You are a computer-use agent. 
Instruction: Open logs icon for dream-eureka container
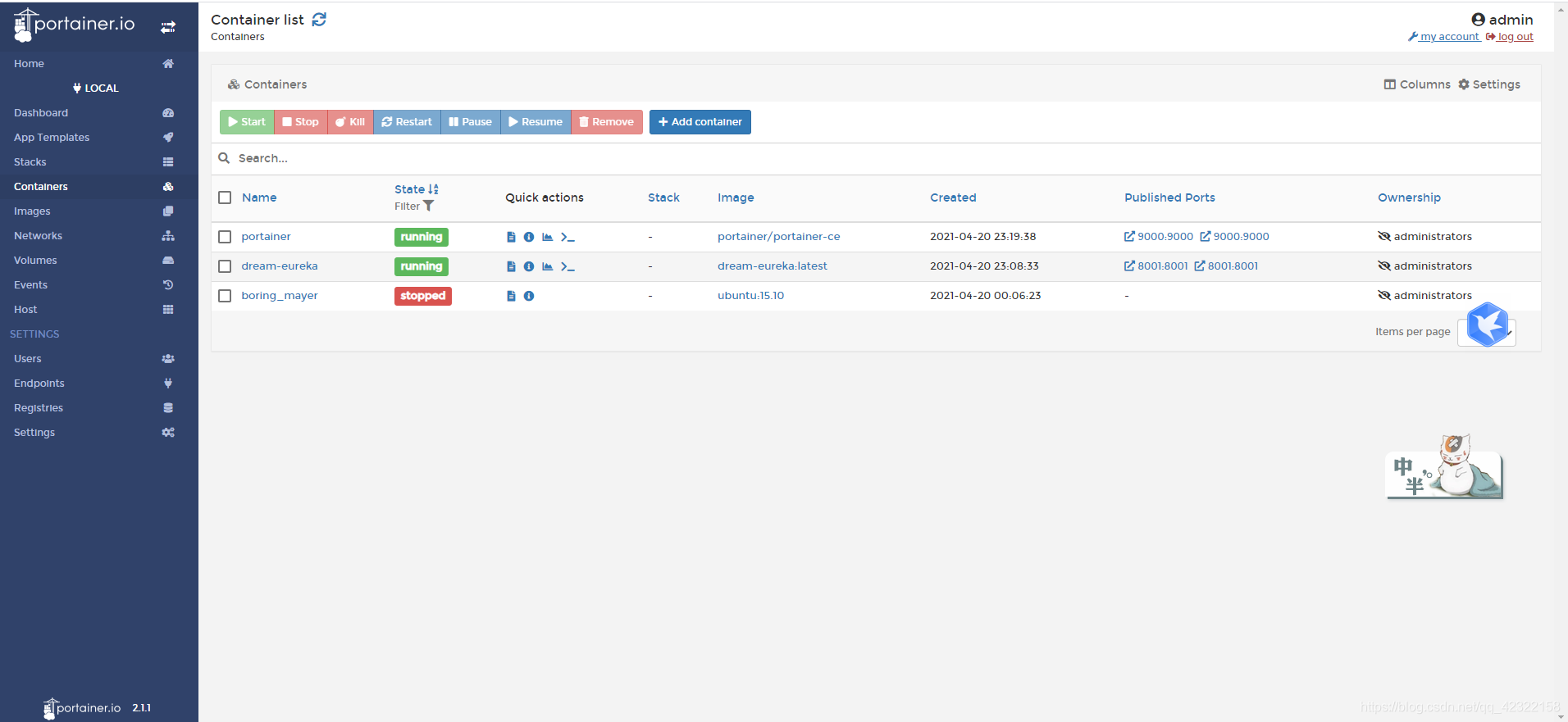(x=511, y=266)
